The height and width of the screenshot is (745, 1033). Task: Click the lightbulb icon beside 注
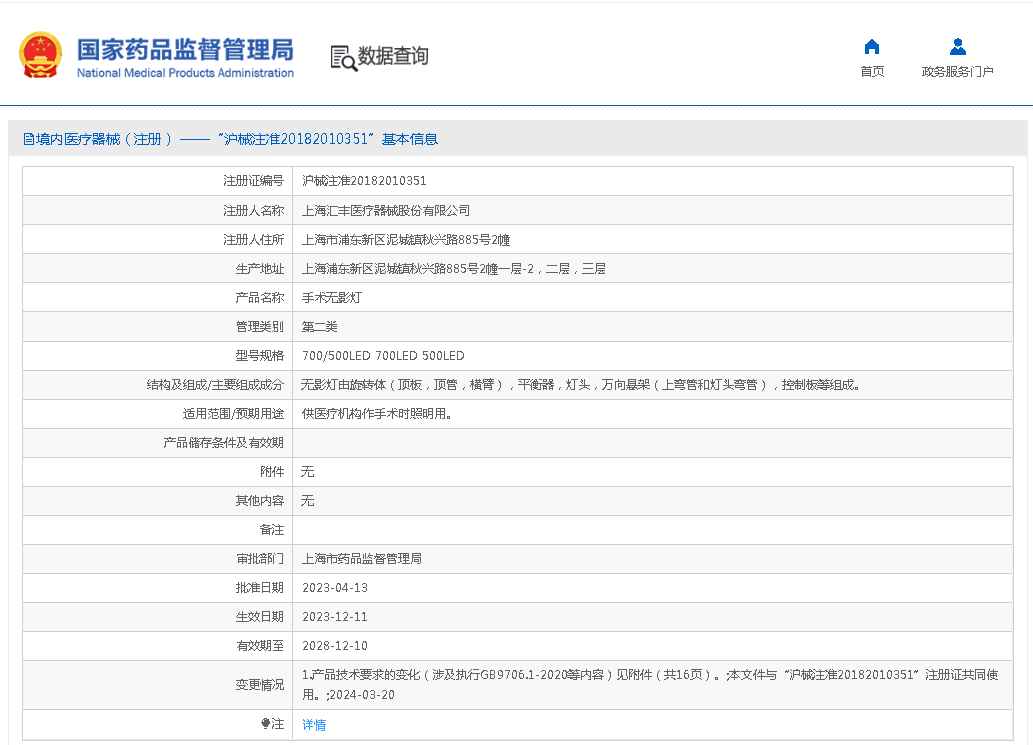265,724
